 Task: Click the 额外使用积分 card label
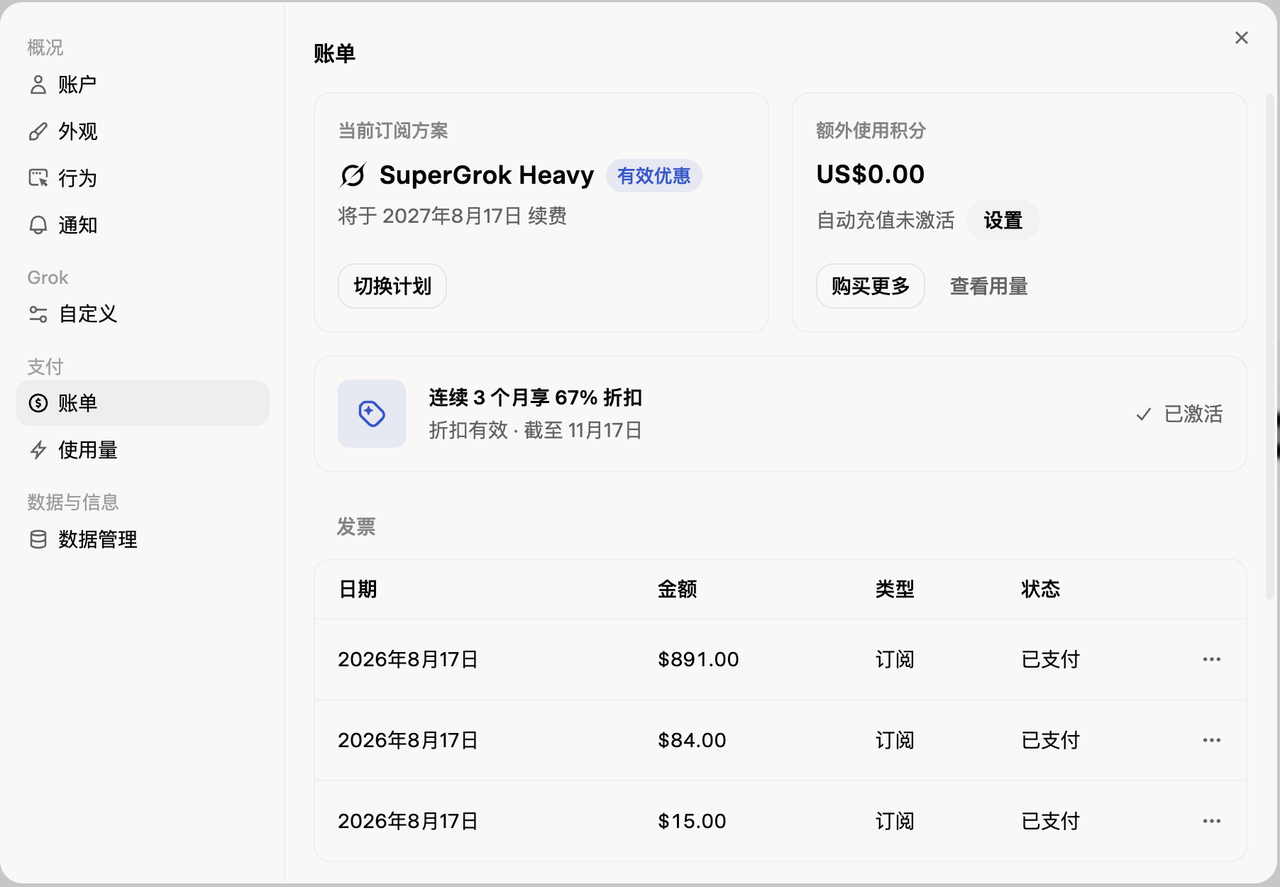click(871, 131)
